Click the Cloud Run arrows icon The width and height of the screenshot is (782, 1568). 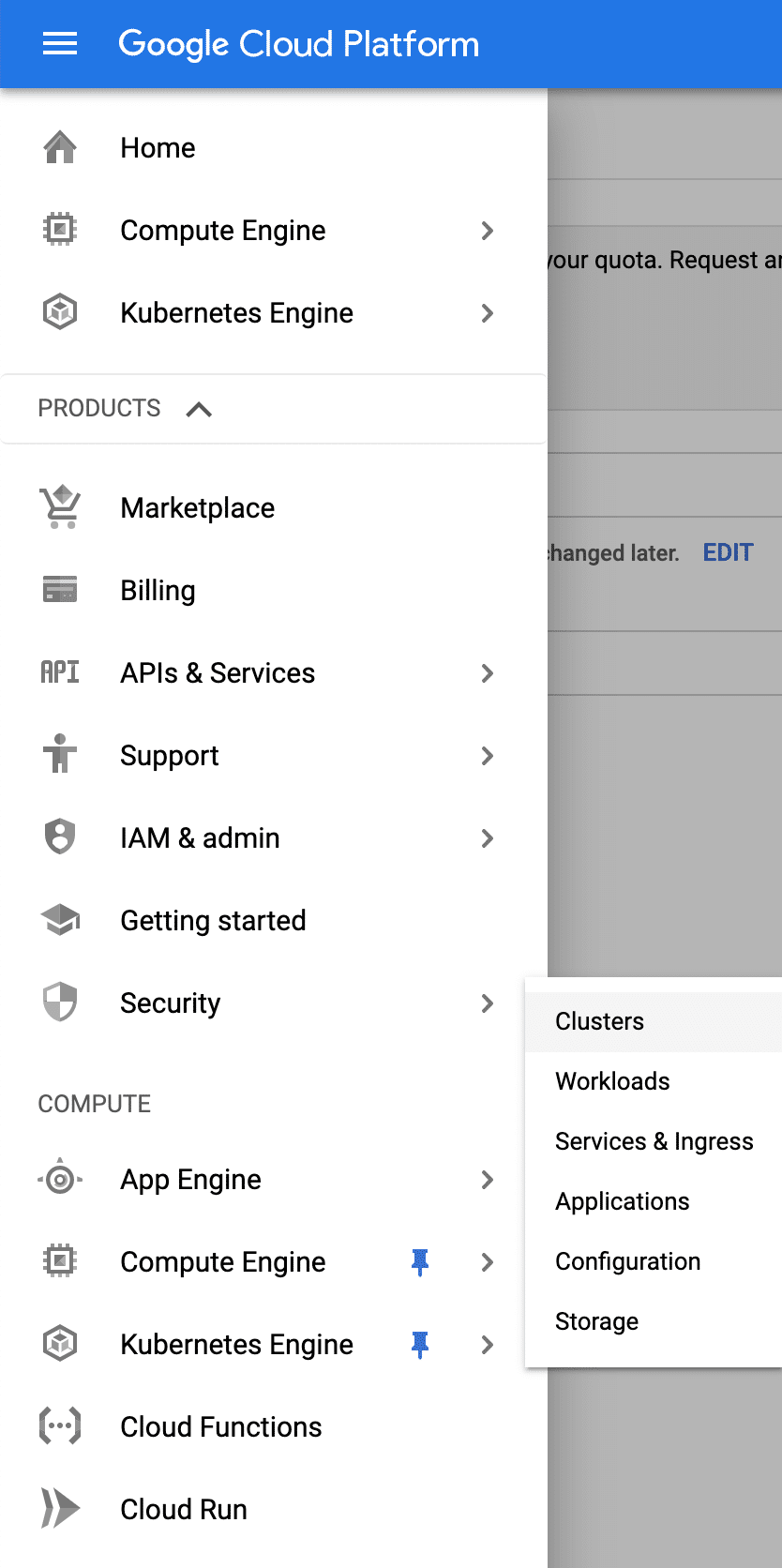tap(60, 1509)
